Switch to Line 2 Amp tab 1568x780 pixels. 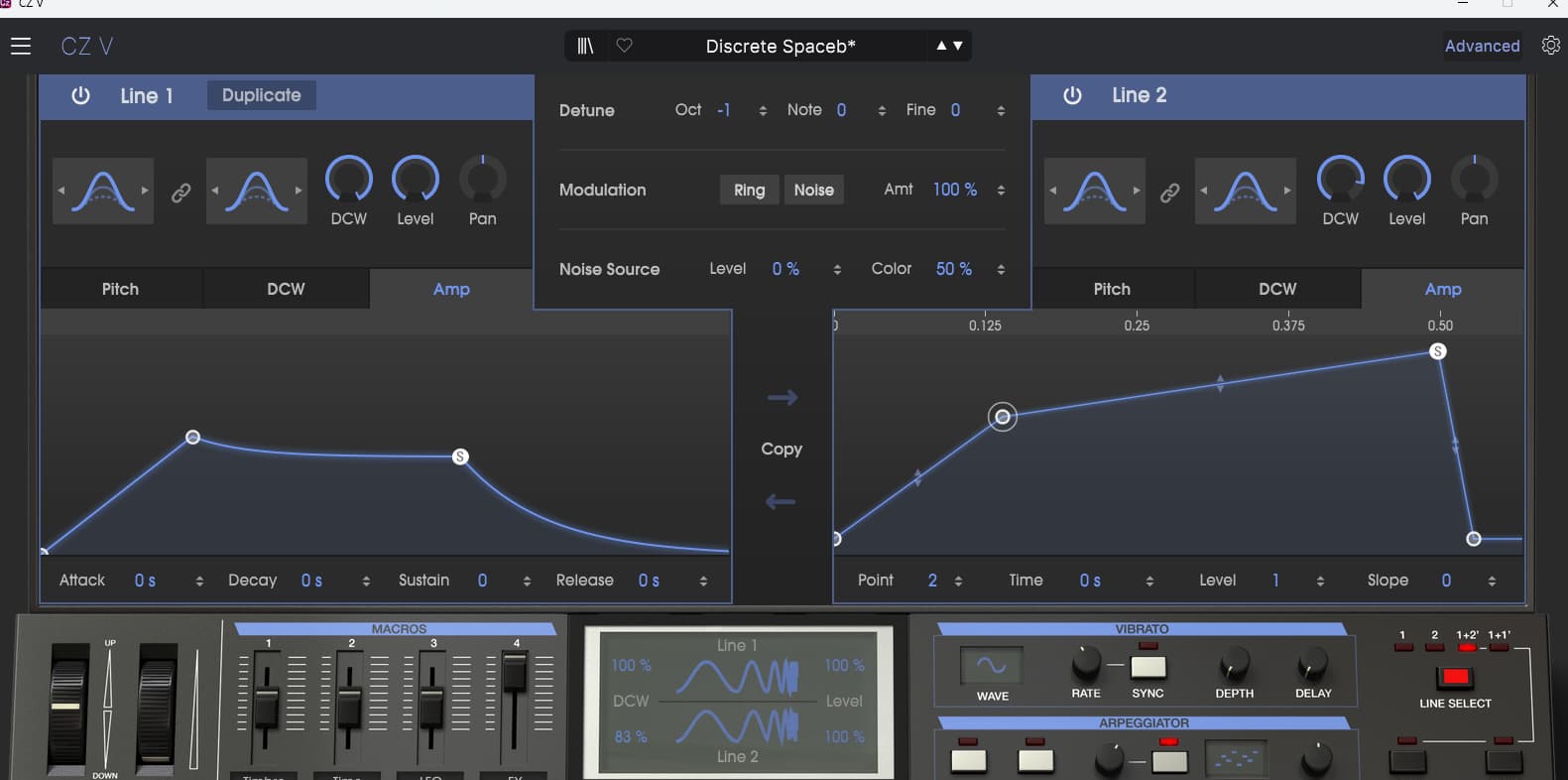click(1443, 289)
